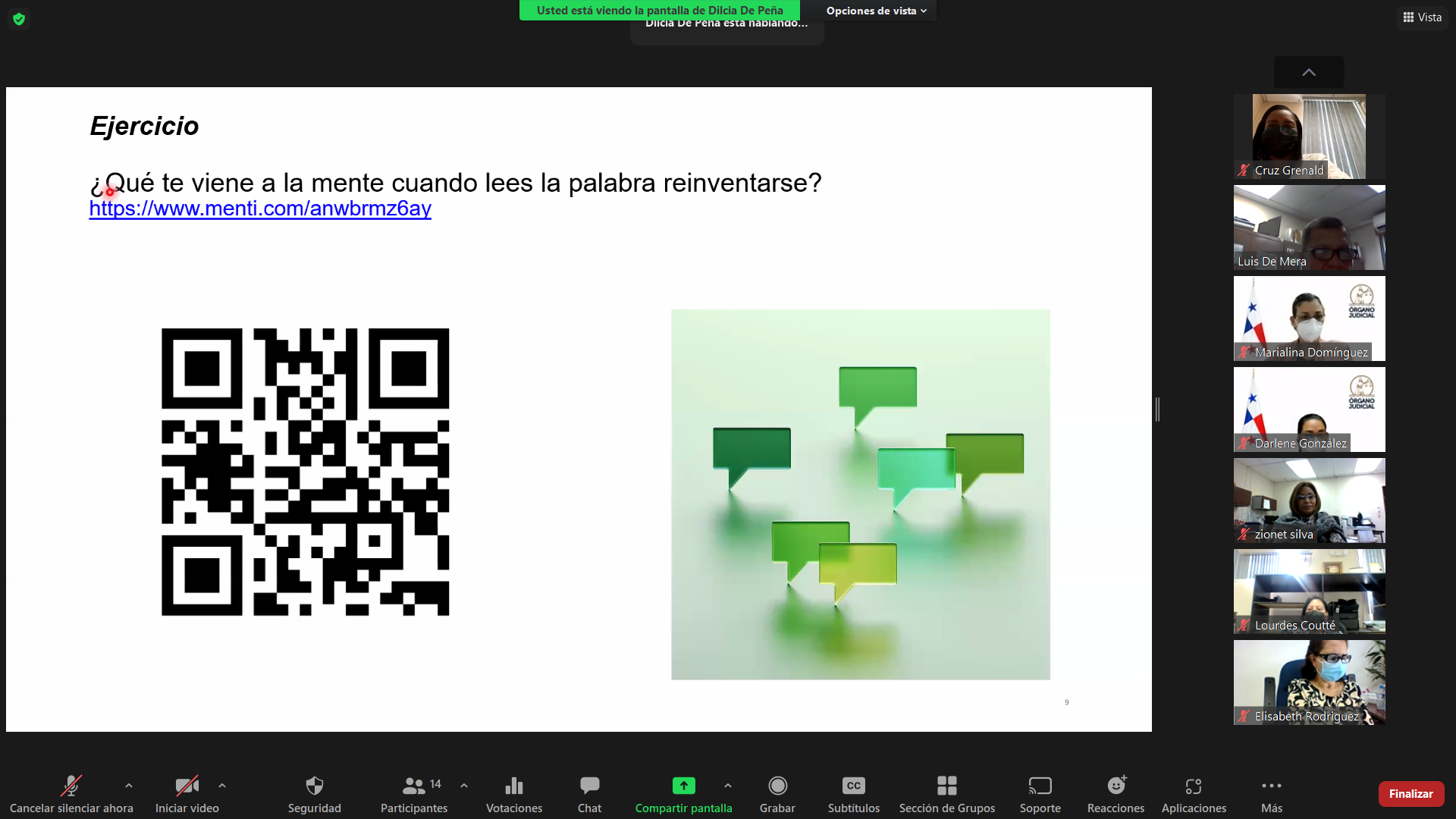Open the Seguridad shield menu
1456x819 pixels.
pyautogui.click(x=314, y=794)
